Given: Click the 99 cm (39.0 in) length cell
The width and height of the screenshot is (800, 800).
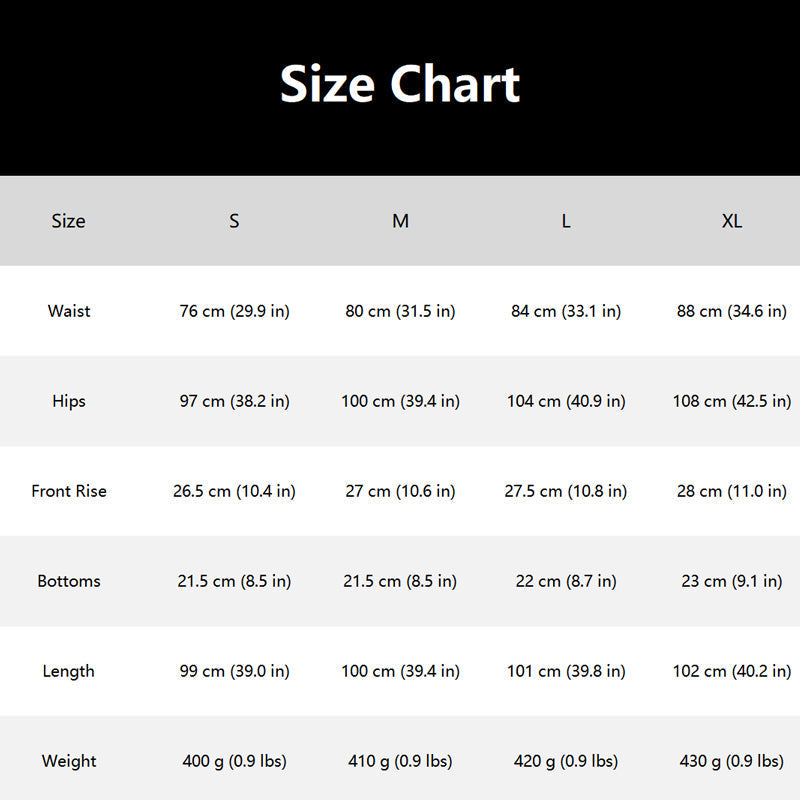Looking at the screenshot, I should [234, 671].
